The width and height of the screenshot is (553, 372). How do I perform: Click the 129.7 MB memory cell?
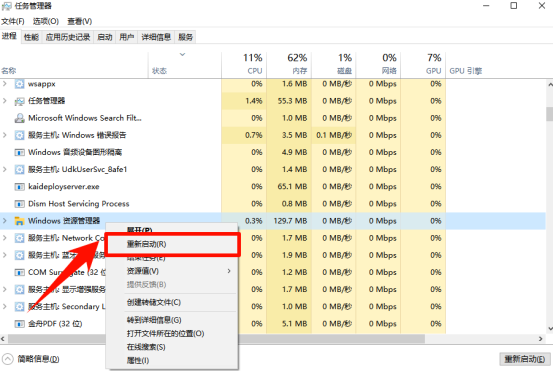pyautogui.click(x=290, y=221)
